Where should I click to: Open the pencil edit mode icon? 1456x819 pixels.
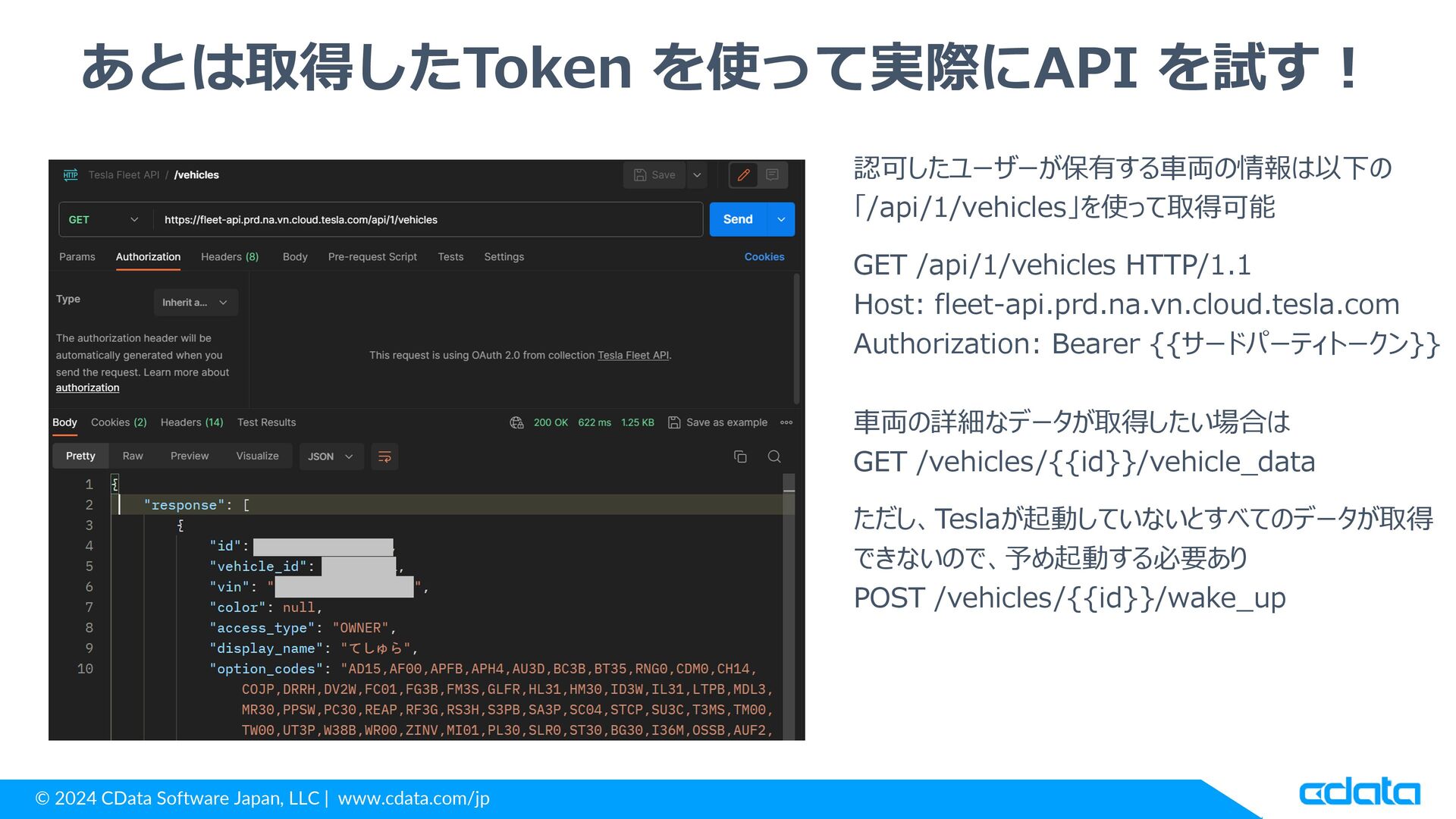[744, 175]
